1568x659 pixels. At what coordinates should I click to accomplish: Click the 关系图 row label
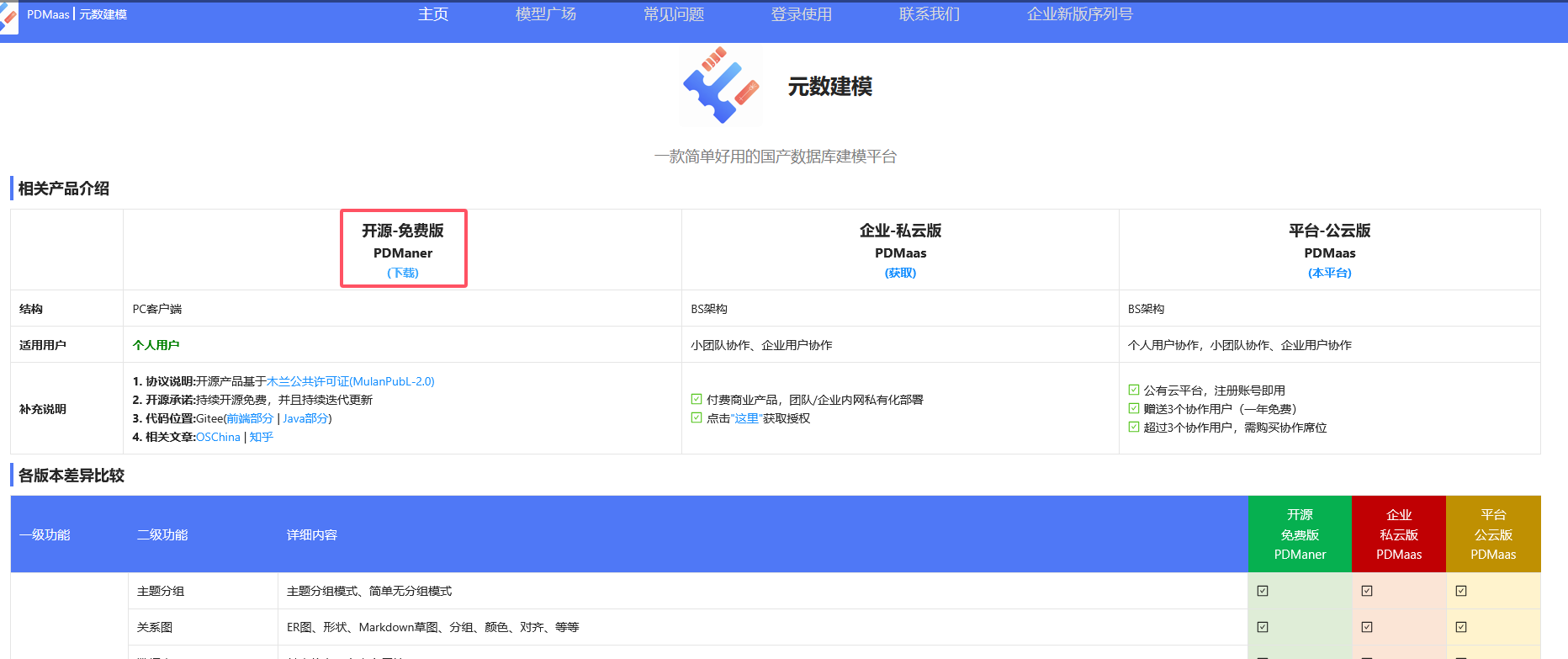point(155,627)
